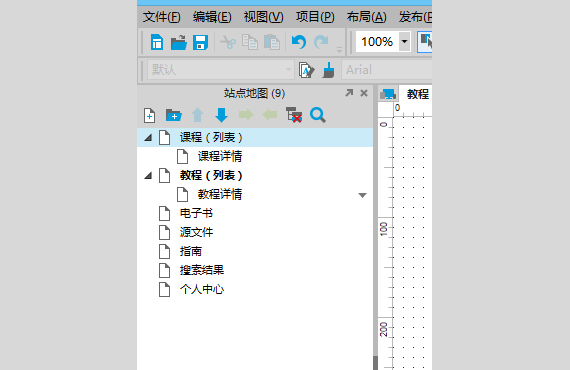Outdent page with left arrow
The image size is (570, 370).
270,115
